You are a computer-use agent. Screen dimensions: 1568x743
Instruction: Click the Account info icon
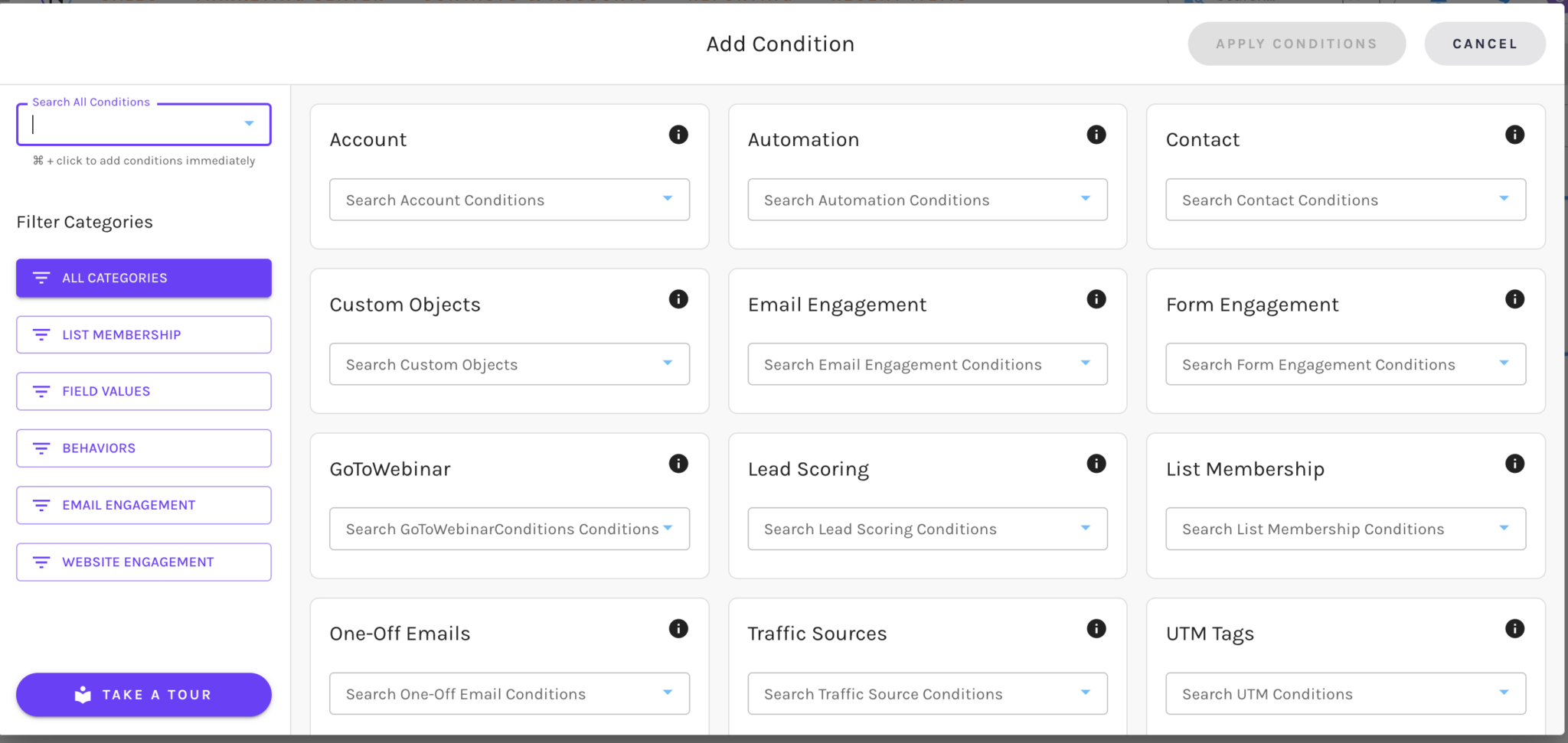coord(678,135)
